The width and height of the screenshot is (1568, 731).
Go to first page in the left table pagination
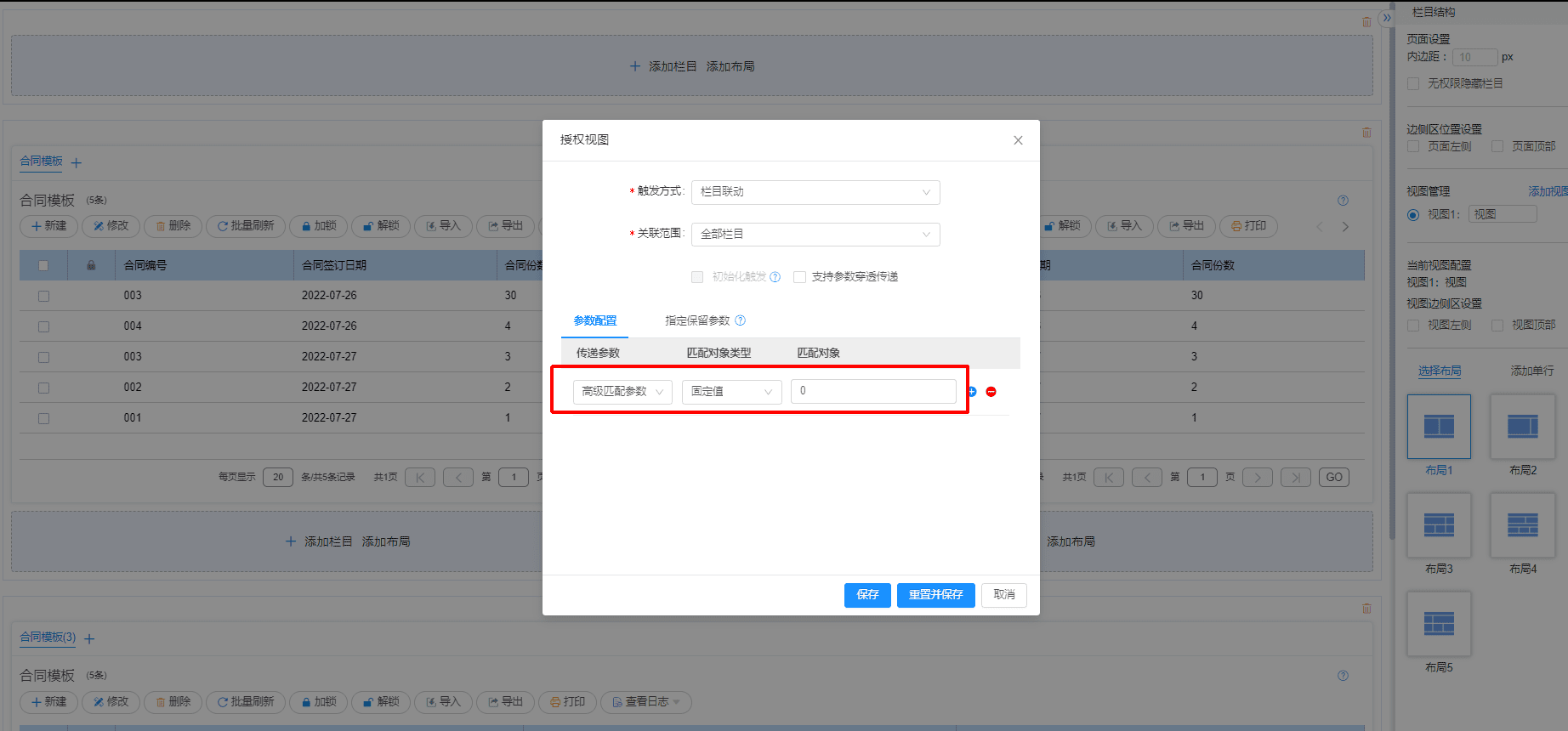pos(420,478)
